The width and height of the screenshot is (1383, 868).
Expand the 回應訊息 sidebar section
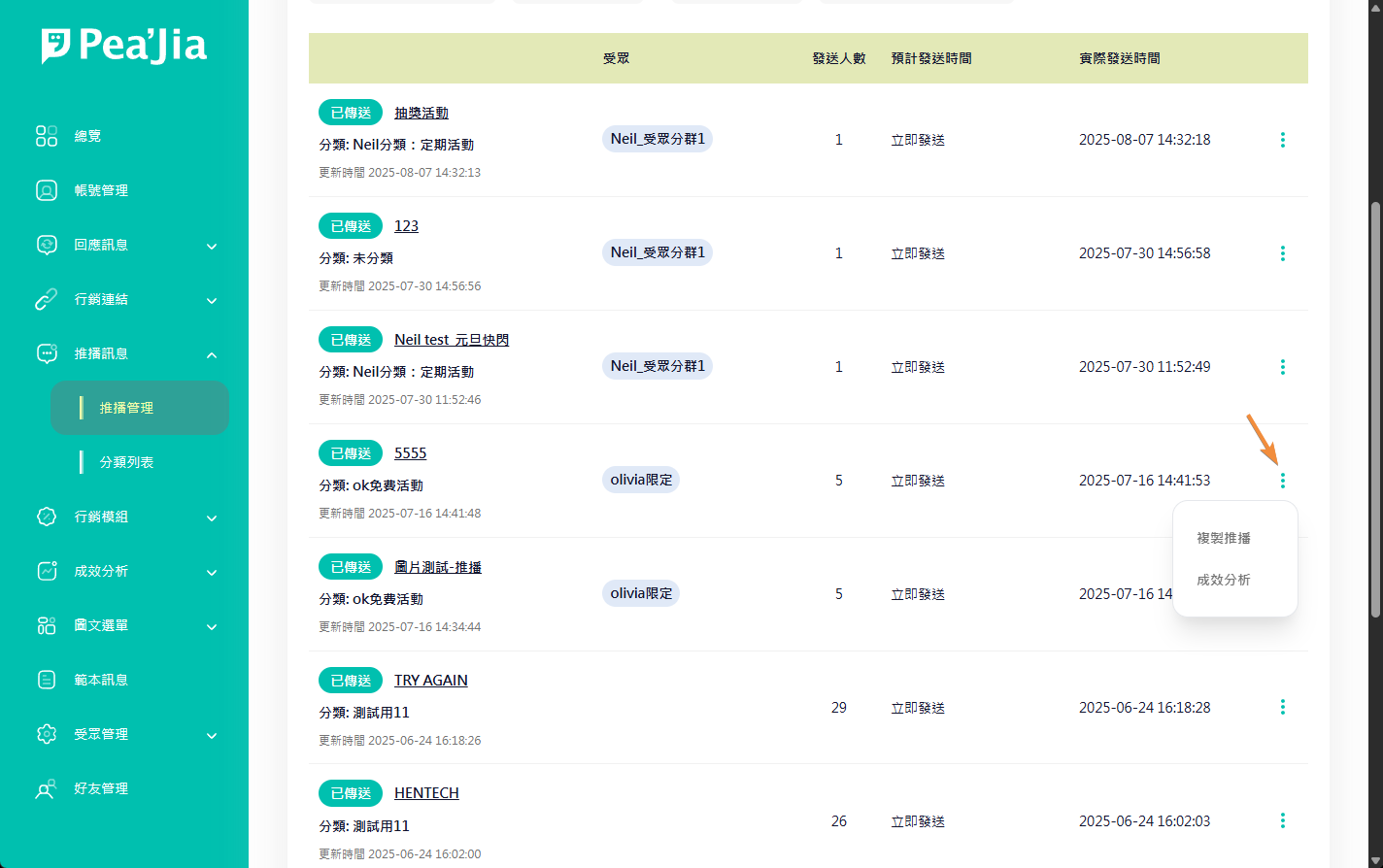click(x=212, y=246)
